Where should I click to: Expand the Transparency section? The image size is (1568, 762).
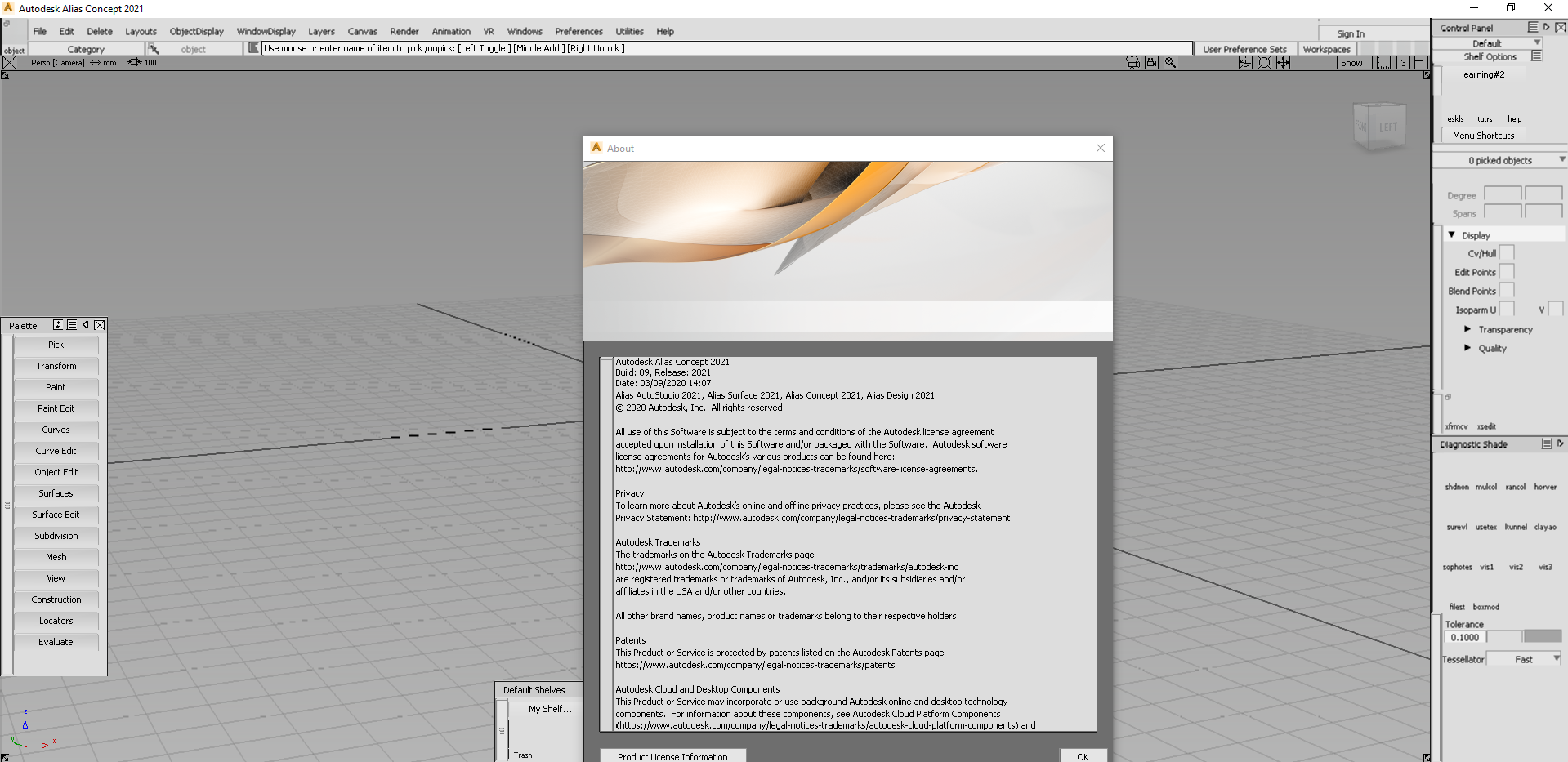click(1467, 329)
